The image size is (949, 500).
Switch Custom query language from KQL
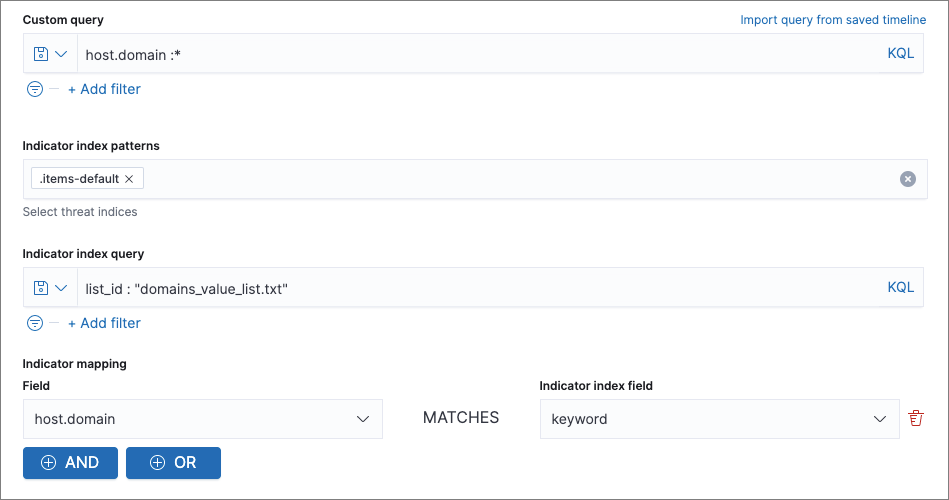(900, 54)
